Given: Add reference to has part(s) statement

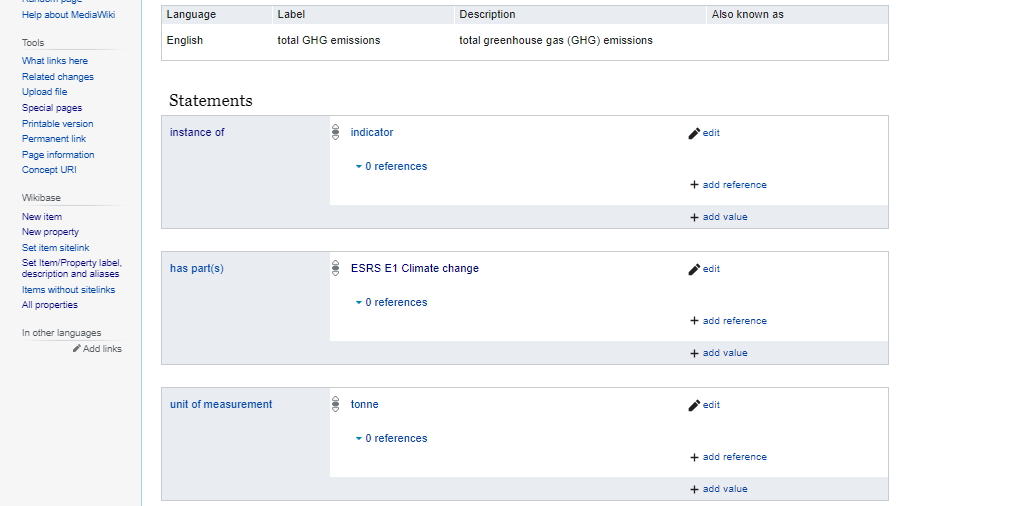Looking at the screenshot, I should pos(728,321).
